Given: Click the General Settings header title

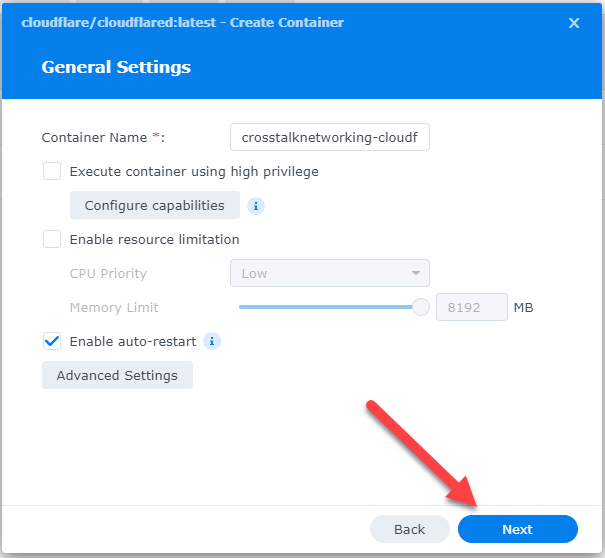Looking at the screenshot, I should 116,67.
